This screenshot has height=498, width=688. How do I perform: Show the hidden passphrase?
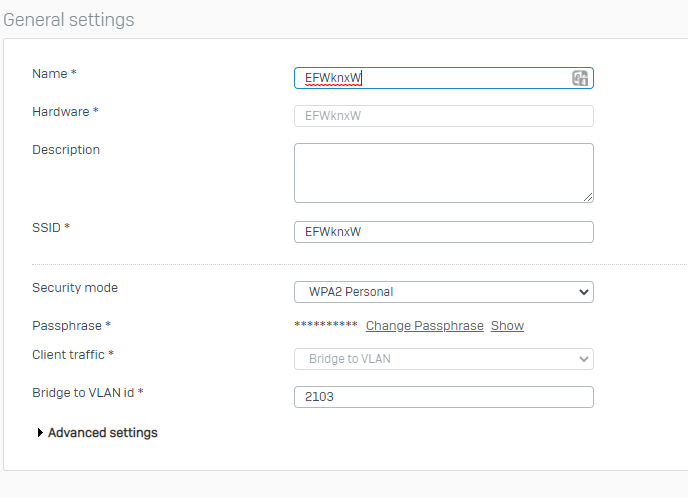(507, 326)
